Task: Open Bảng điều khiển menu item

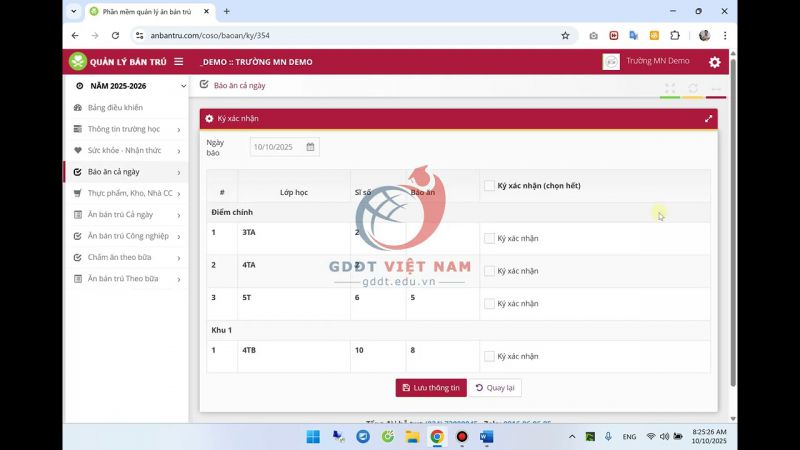Action: coord(115,107)
